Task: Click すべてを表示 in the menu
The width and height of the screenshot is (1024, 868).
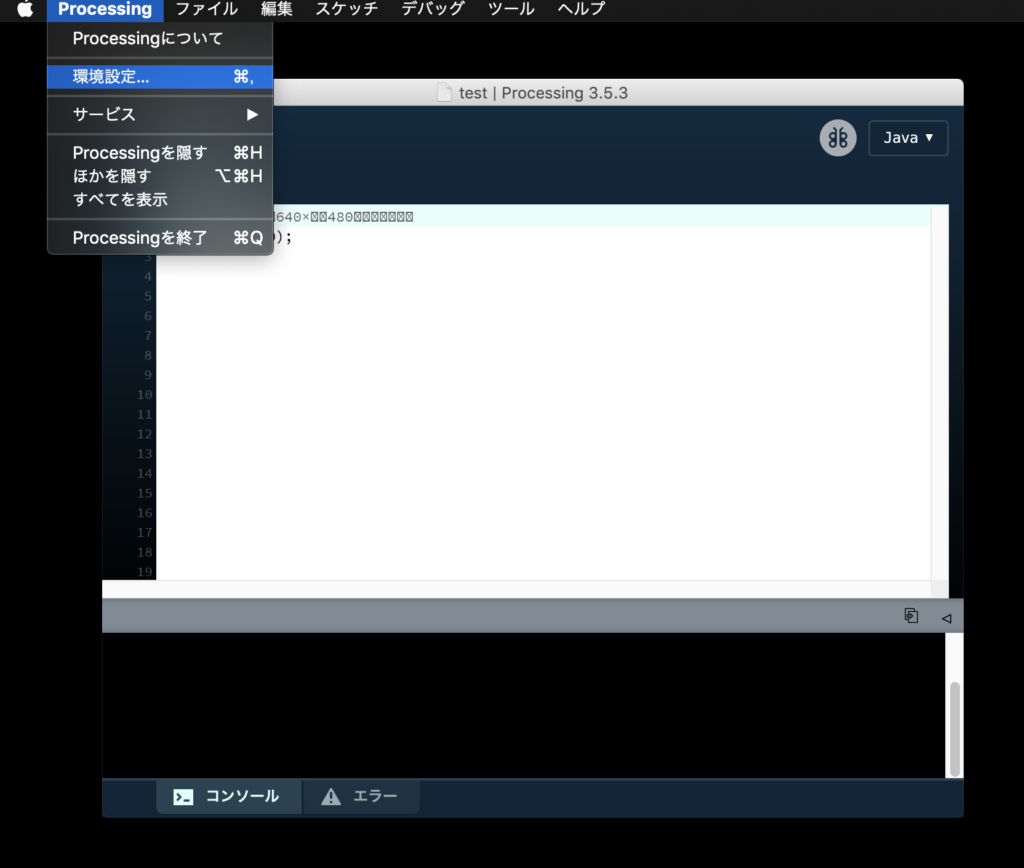Action: (160, 200)
